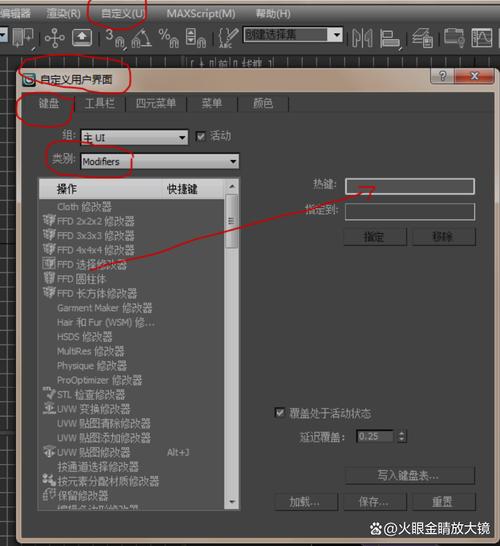Viewport: 500px width, 546px height.
Task: Open the 帮助(H) menu
Action: tap(273, 14)
